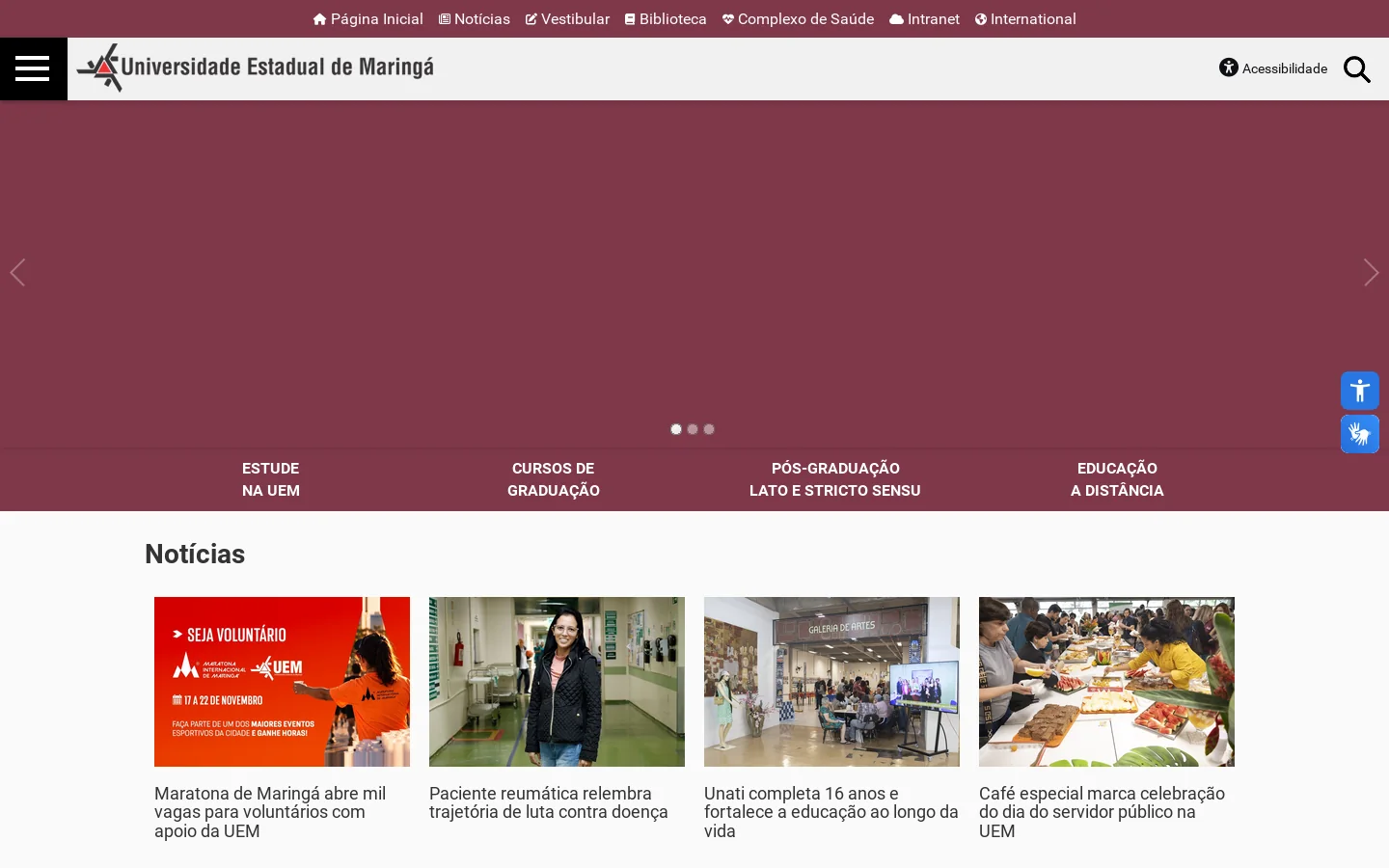Read 'Unati completa 16 anos' article
Image resolution: width=1389 pixels, height=868 pixels.
click(x=831, y=812)
